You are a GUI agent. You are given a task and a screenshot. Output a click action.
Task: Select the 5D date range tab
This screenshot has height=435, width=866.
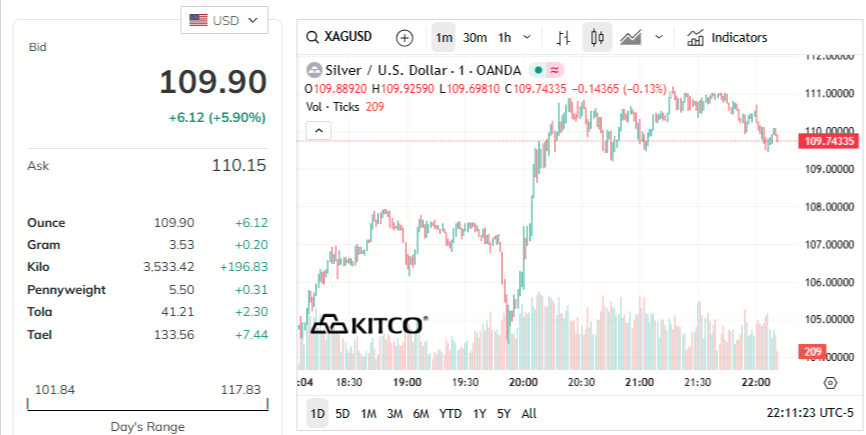click(x=342, y=413)
